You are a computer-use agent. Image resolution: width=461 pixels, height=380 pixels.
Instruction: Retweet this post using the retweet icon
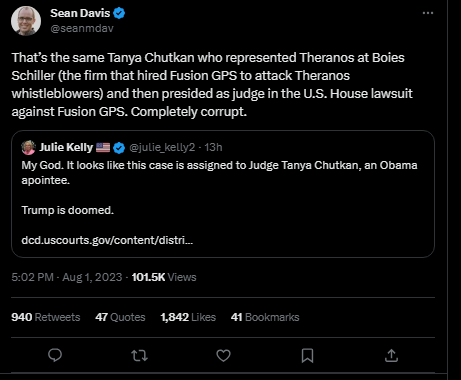(x=139, y=356)
